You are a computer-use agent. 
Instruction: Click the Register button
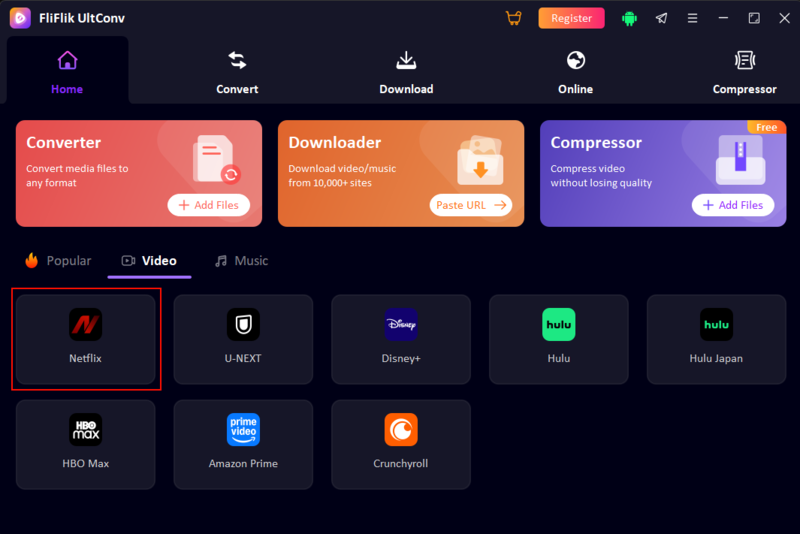[x=571, y=18]
